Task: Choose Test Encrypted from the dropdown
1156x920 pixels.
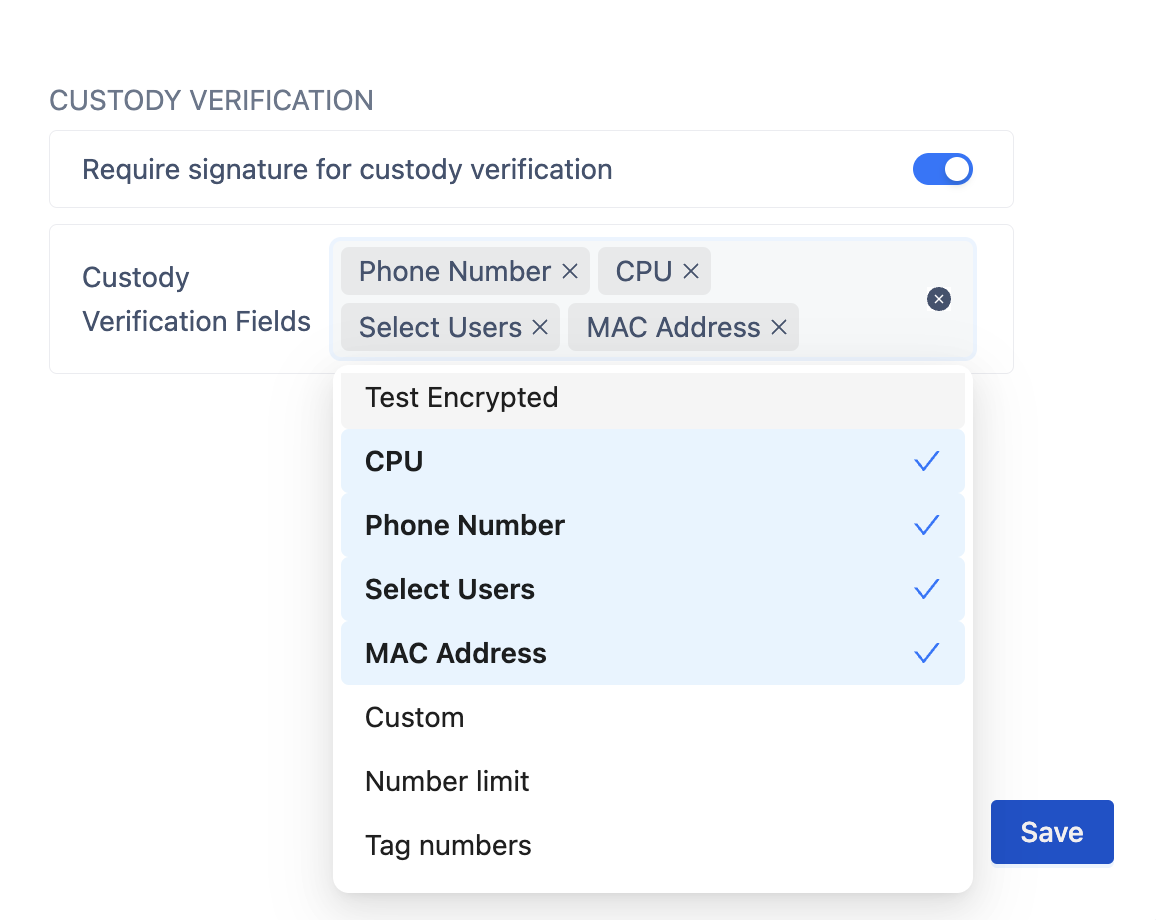Action: 462,397
